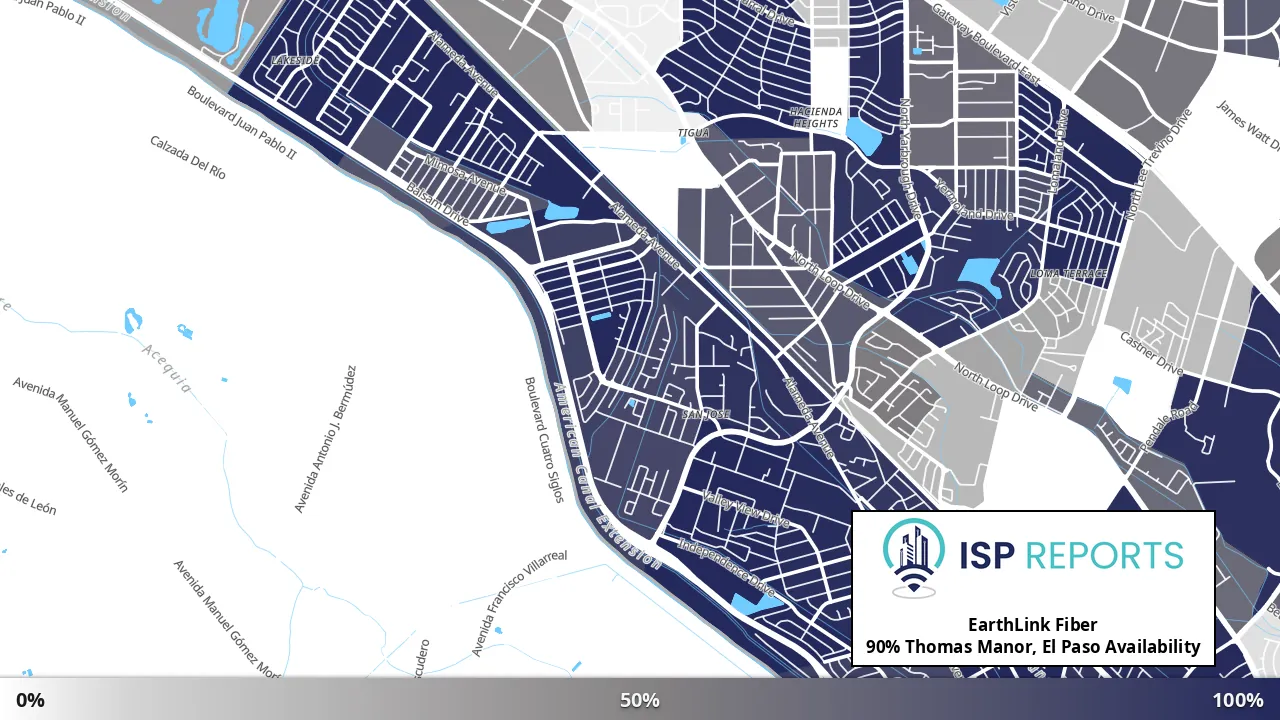Image resolution: width=1280 pixels, height=720 pixels.
Task: Click the Avenida Antonio J. Bermúdez label
Action: 326,439
